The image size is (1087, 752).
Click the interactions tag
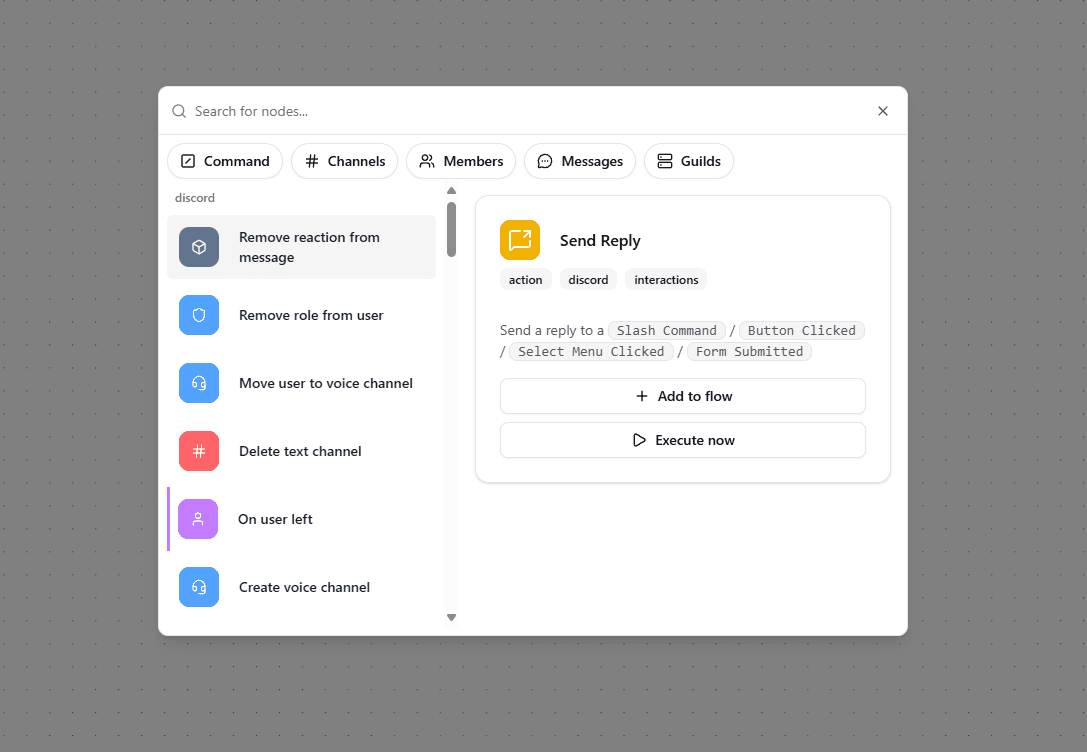[x=666, y=279]
